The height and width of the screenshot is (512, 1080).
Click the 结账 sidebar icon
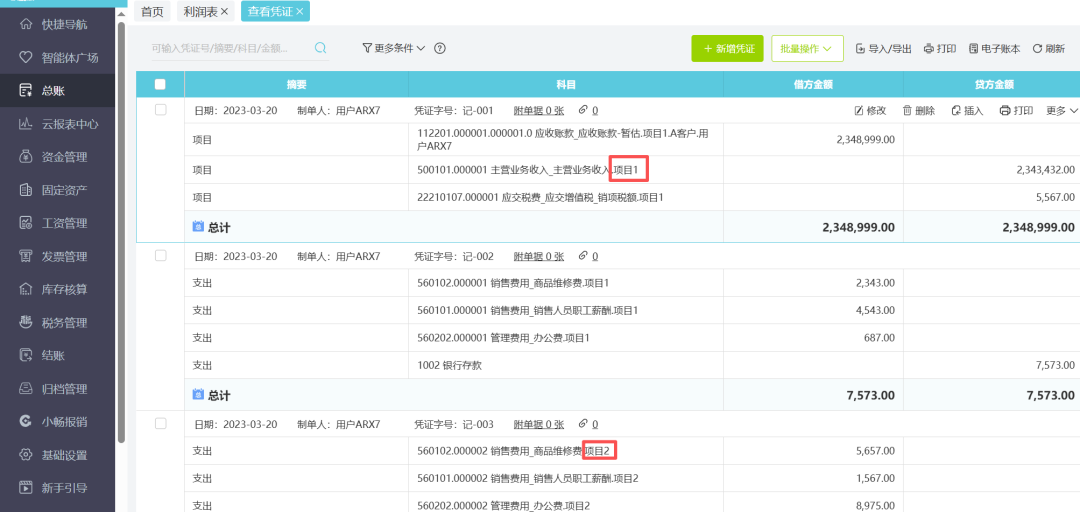tap(26, 356)
